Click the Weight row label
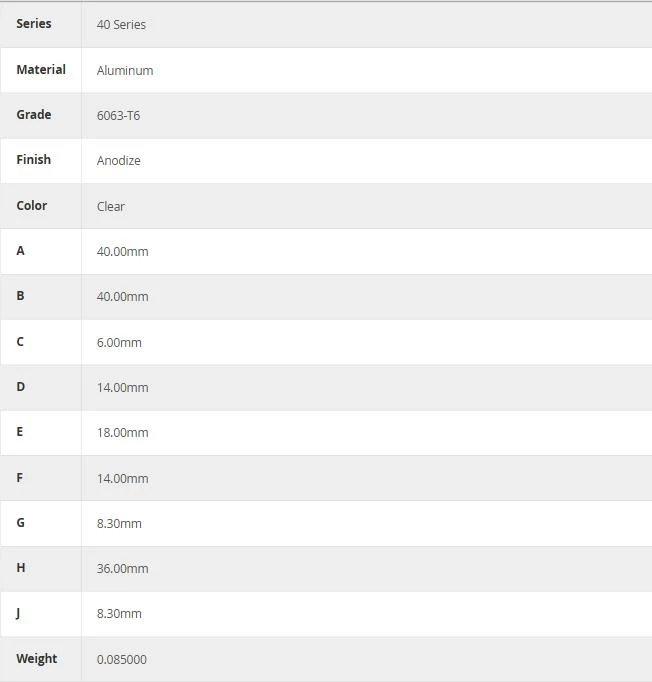This screenshot has width=652, height=682. click(x=37, y=659)
